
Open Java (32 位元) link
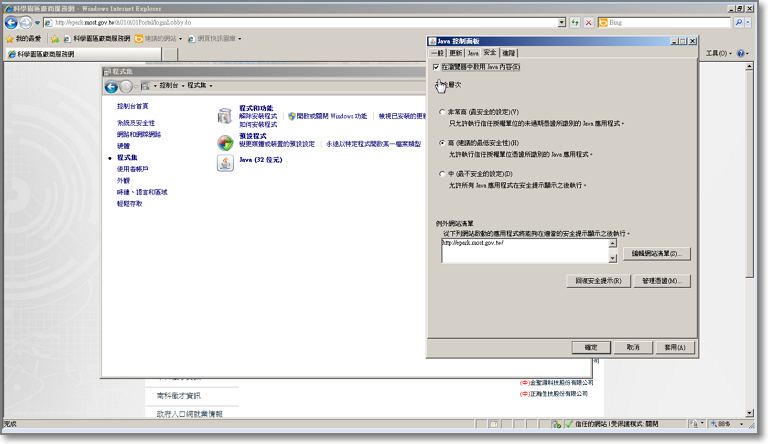pyautogui.click(x=261, y=160)
